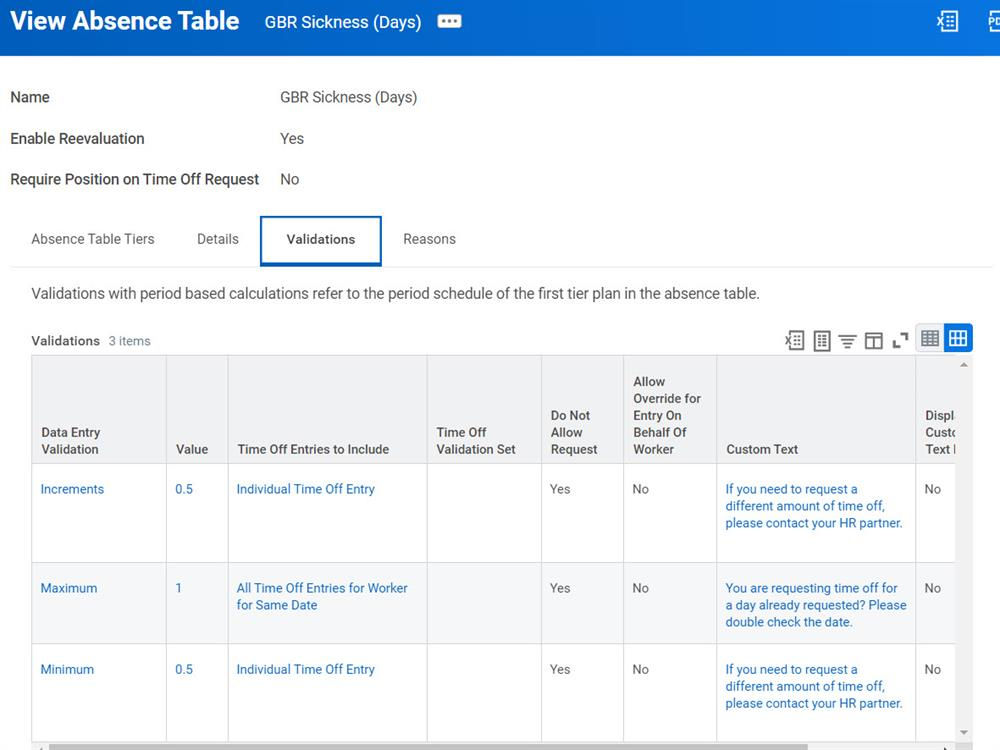Expand the Validations table to fullscreen
Viewport: 1000px width, 750px height.
[901, 341]
